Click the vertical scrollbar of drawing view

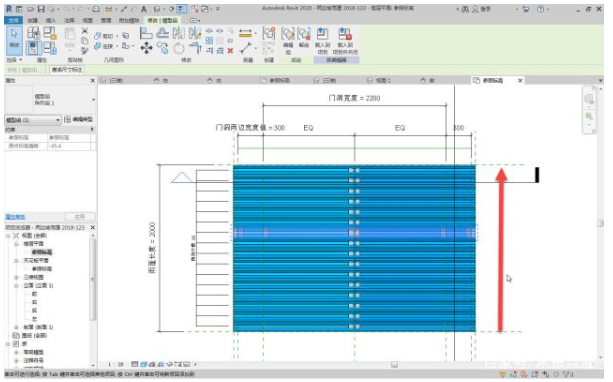coord(600,223)
